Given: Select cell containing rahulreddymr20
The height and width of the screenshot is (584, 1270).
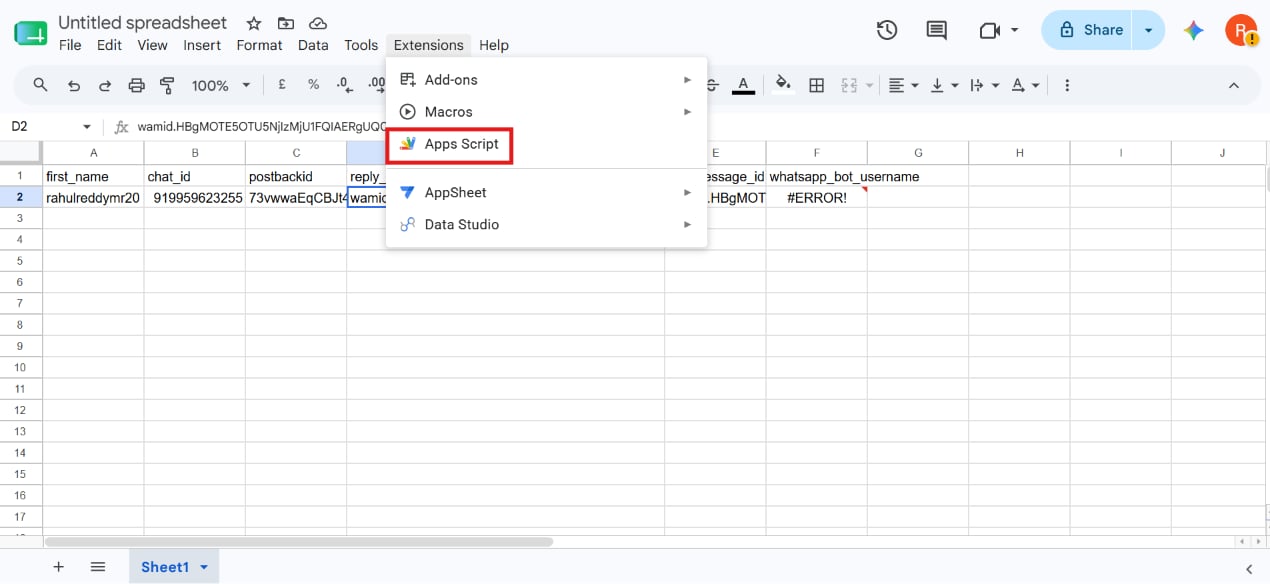Looking at the screenshot, I should (93, 198).
